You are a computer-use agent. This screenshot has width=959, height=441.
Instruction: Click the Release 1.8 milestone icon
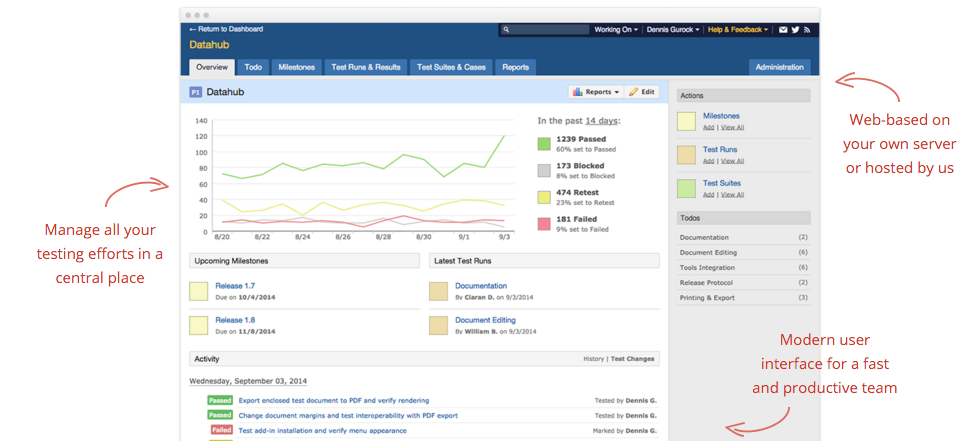(x=199, y=325)
